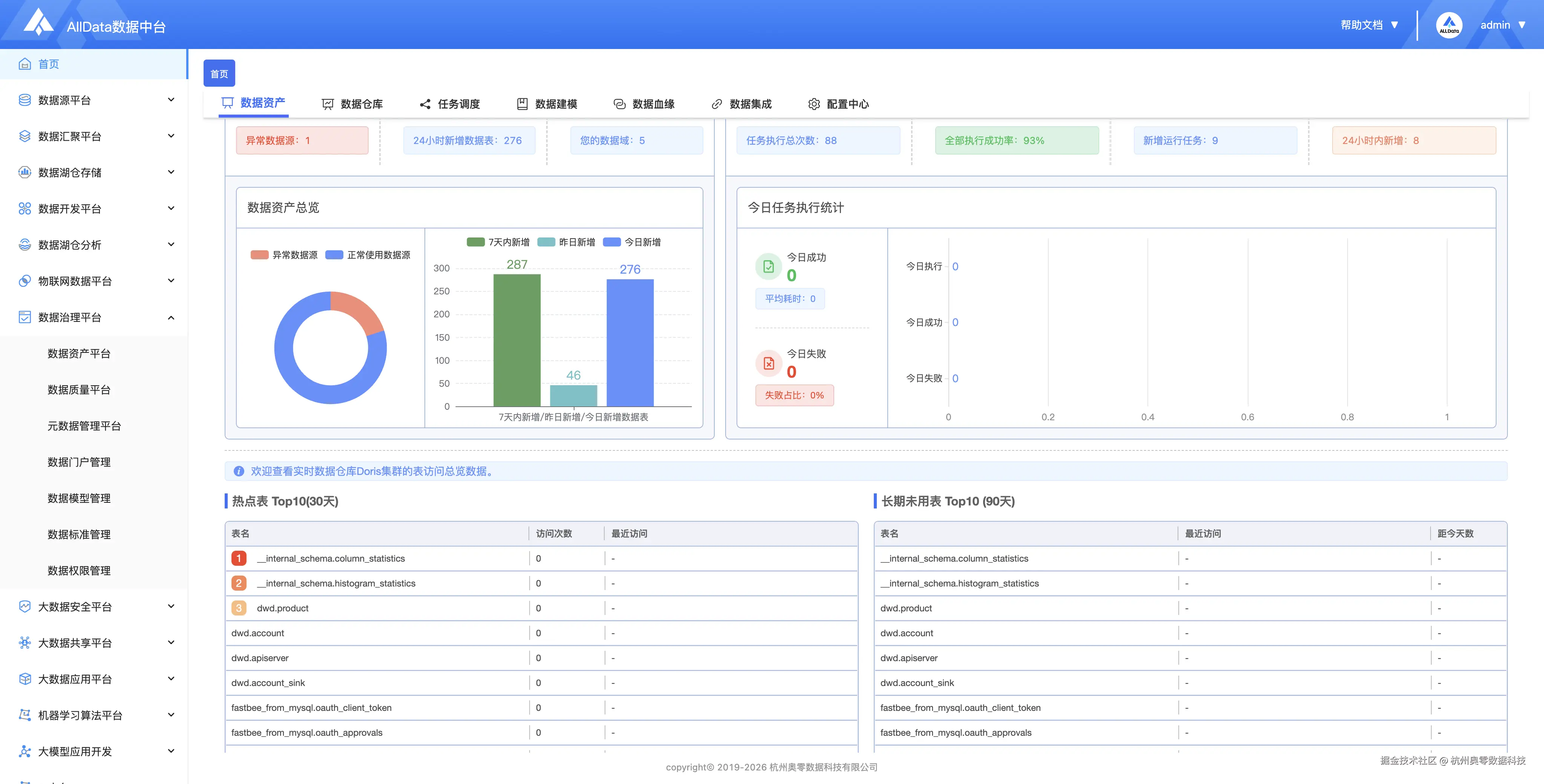Click 全部执行成功率: 93% badge
Image resolution: width=1544 pixels, height=784 pixels.
coord(1017,140)
